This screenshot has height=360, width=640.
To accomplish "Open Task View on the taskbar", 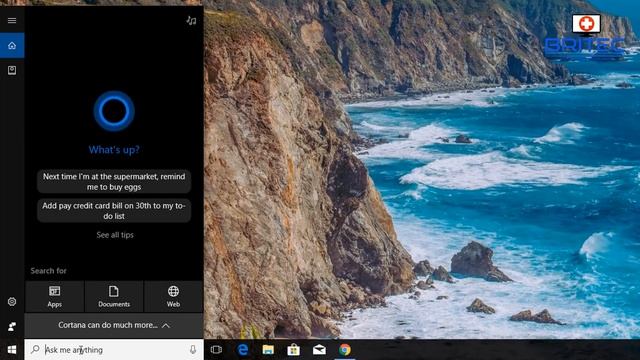I will point(216,350).
